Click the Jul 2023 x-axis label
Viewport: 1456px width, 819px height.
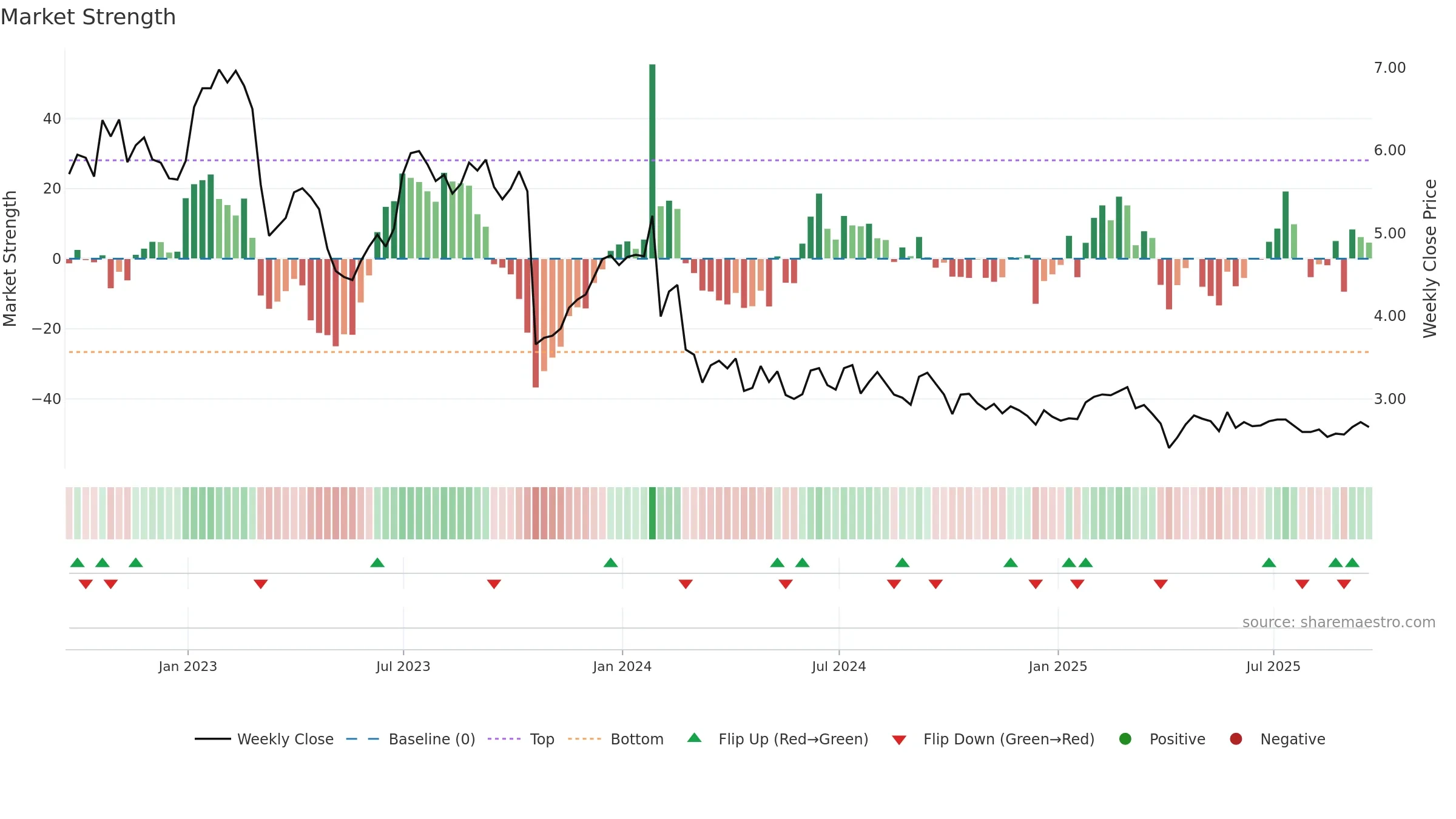pyautogui.click(x=403, y=666)
